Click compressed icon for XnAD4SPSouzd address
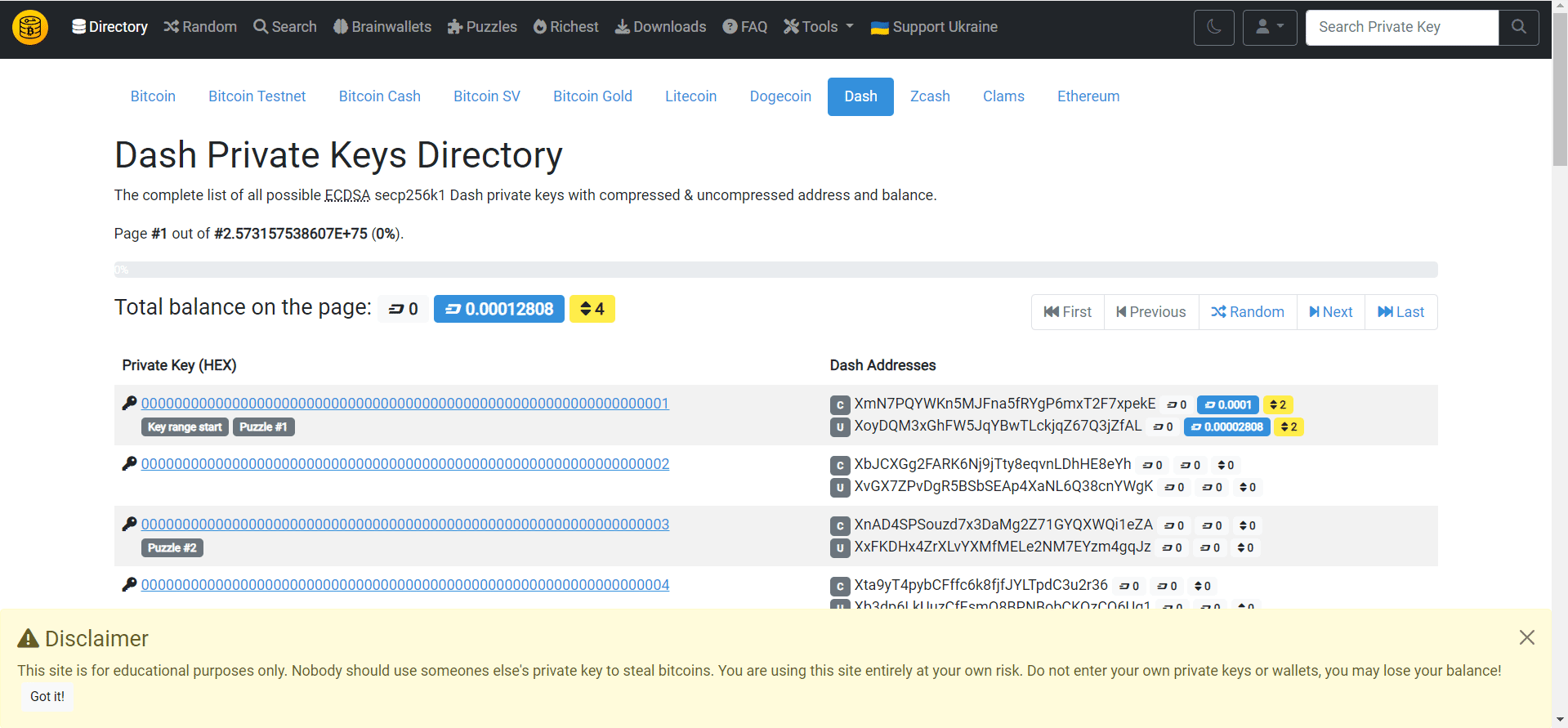This screenshot has height=728, width=1568. tap(840, 525)
